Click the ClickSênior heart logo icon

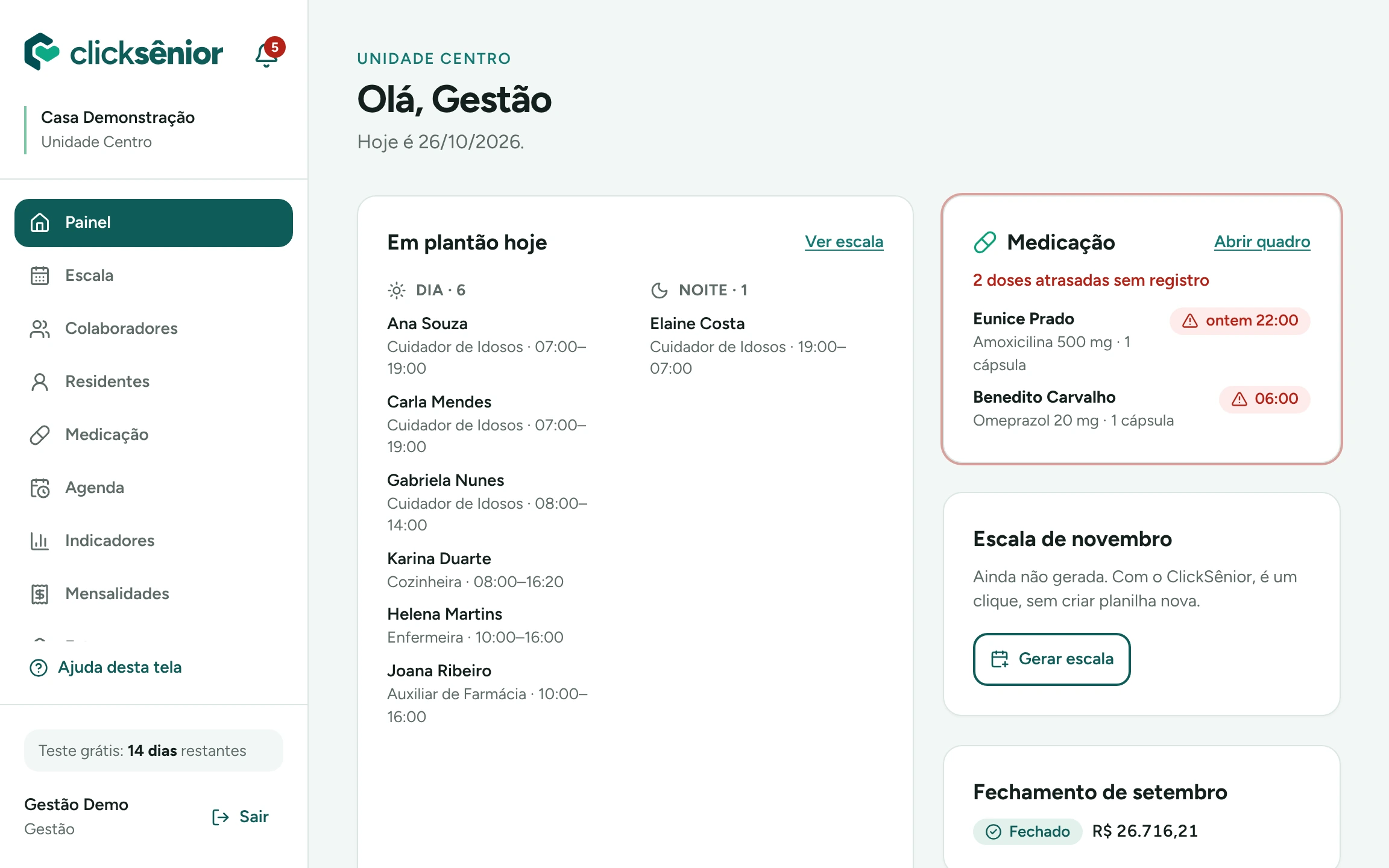(42, 52)
